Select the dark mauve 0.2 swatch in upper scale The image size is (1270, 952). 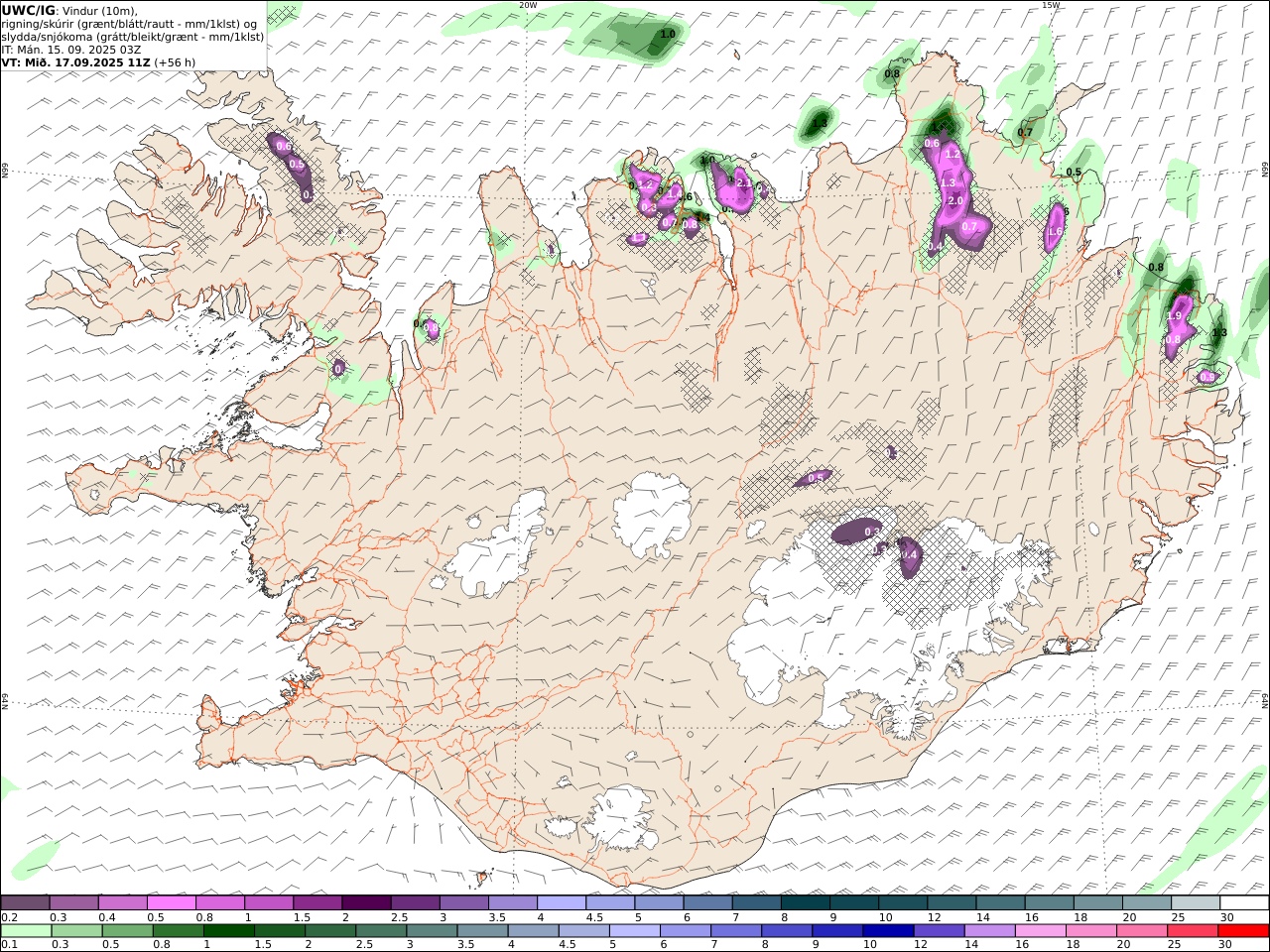pos(26,903)
